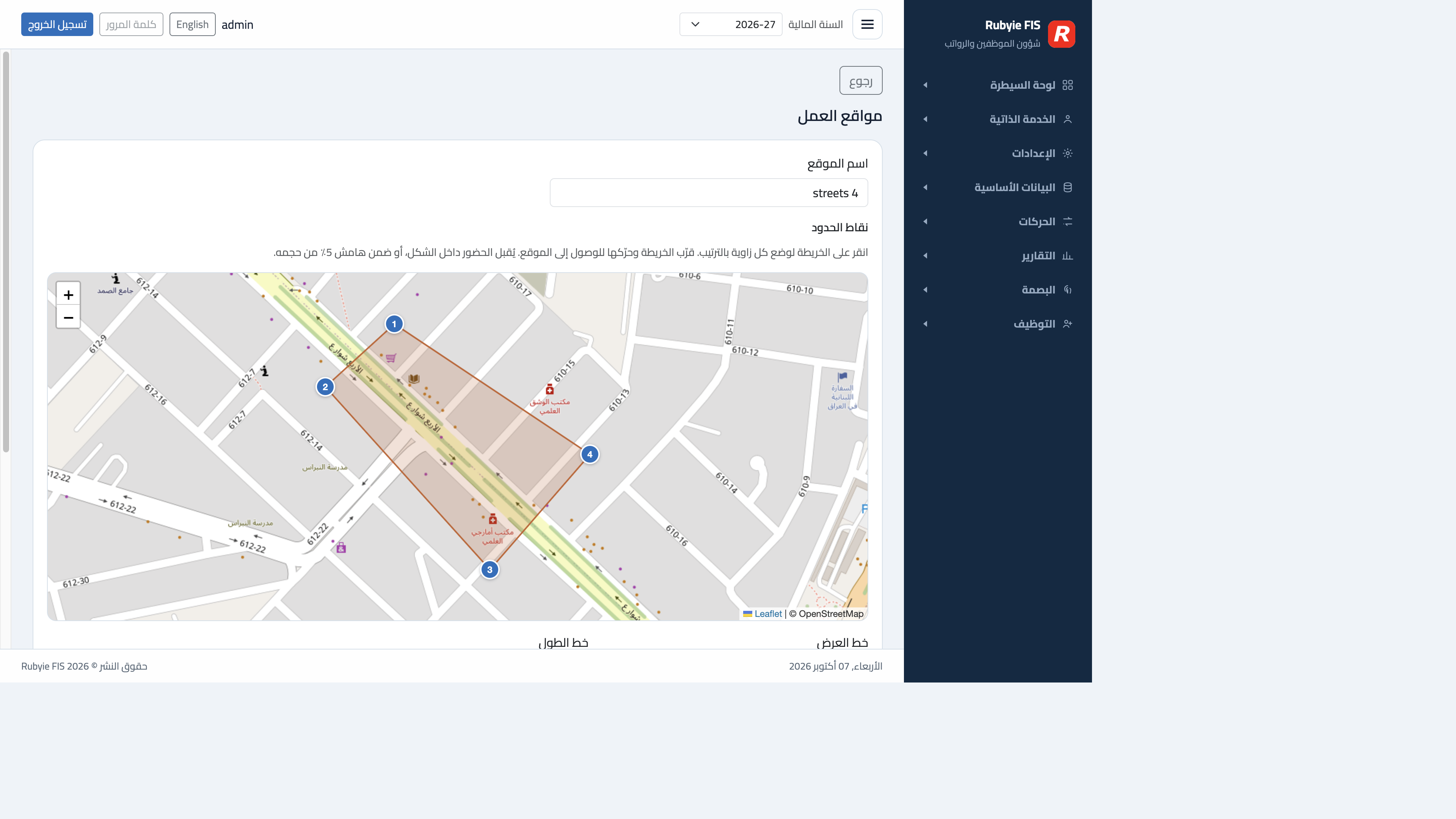This screenshot has width=1456, height=819.
Task: Click boundary marker number 4 on map
Action: (590, 455)
